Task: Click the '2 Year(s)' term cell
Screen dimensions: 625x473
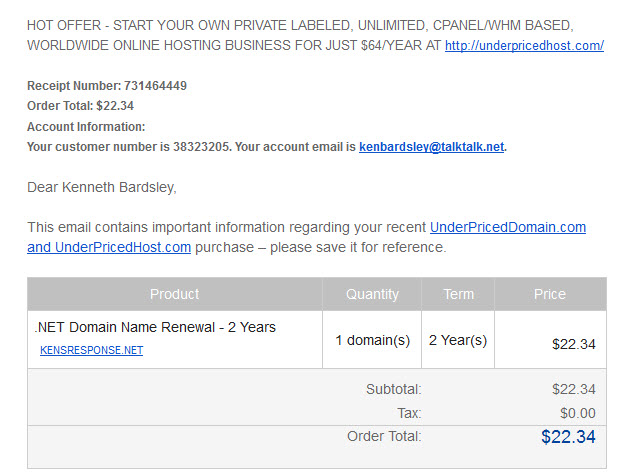Action: (458, 340)
